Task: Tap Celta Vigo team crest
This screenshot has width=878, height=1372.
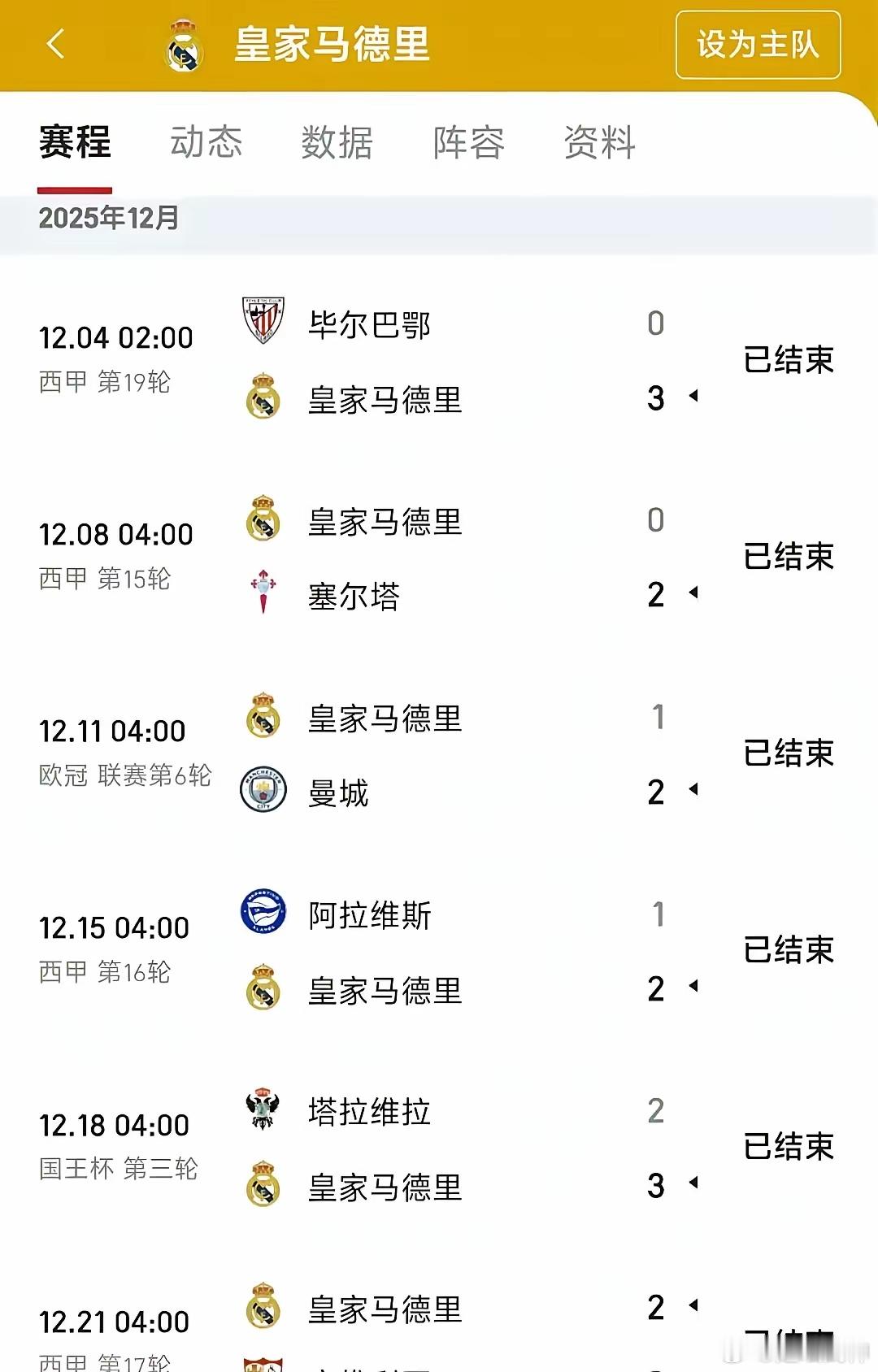Action: [x=263, y=592]
